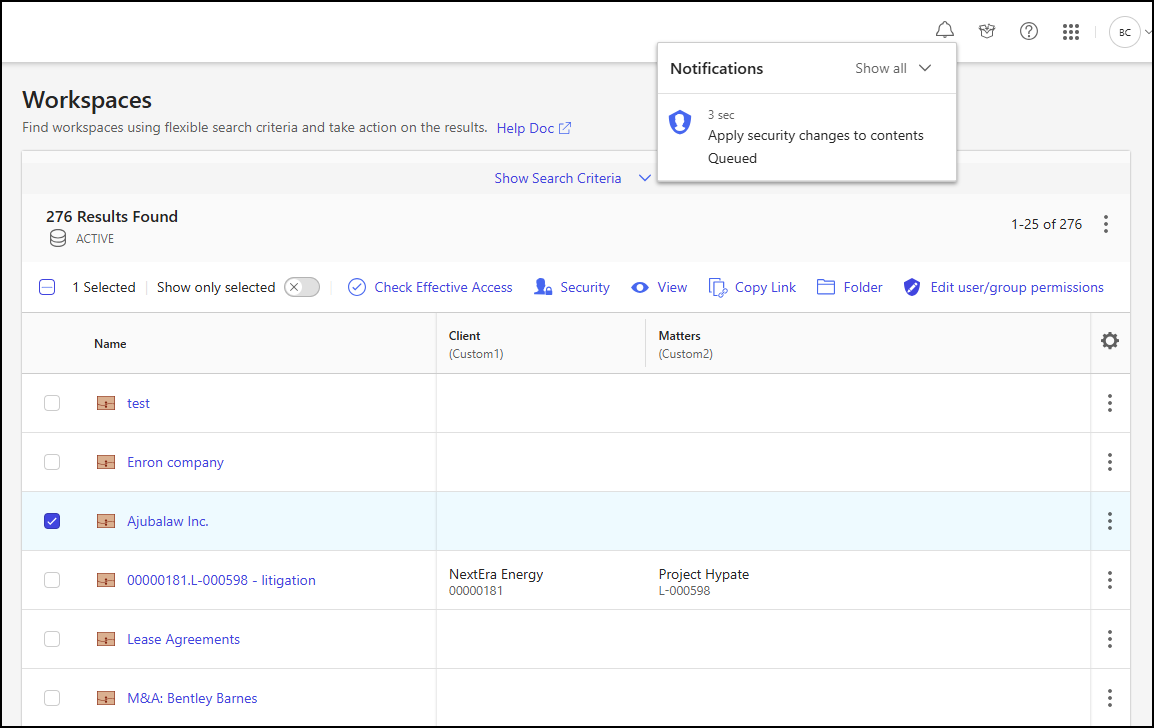This screenshot has height=728, width=1154.
Task: Open the help question mark icon
Action: coord(1029,31)
